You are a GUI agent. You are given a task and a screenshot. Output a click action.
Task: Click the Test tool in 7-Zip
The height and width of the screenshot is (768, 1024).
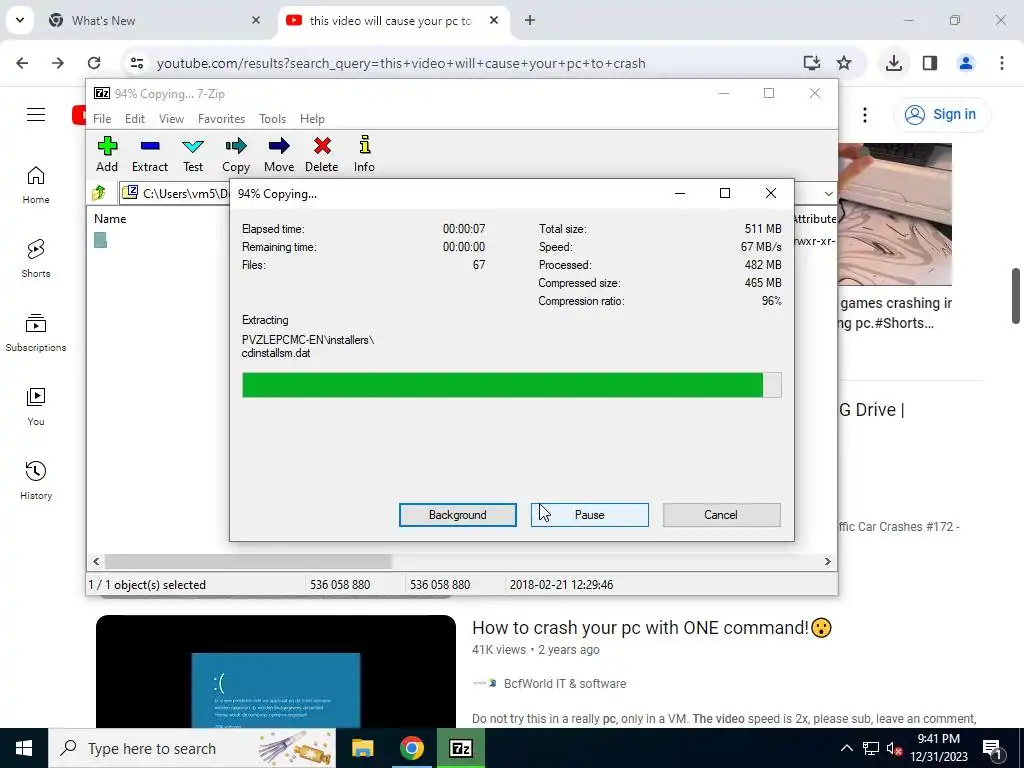pyautogui.click(x=193, y=154)
